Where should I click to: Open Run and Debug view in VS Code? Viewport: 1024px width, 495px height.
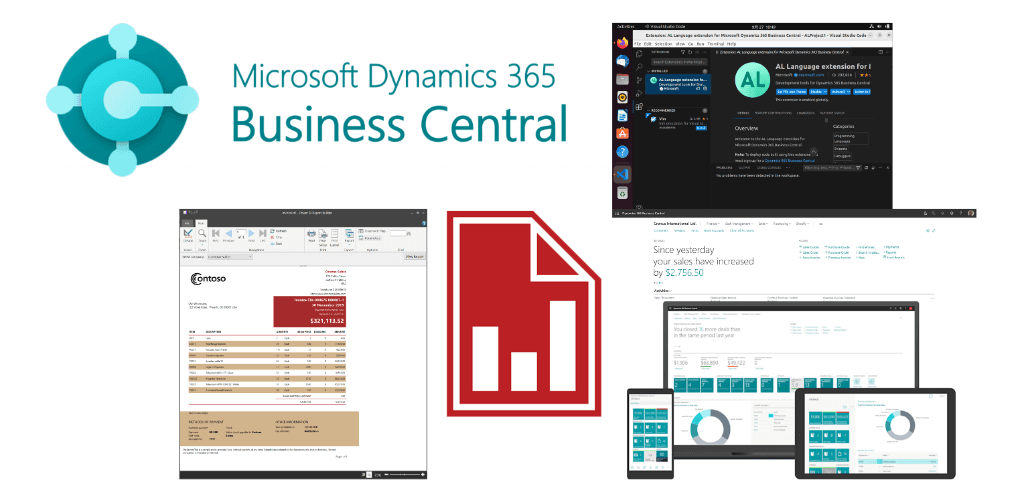pos(639,93)
